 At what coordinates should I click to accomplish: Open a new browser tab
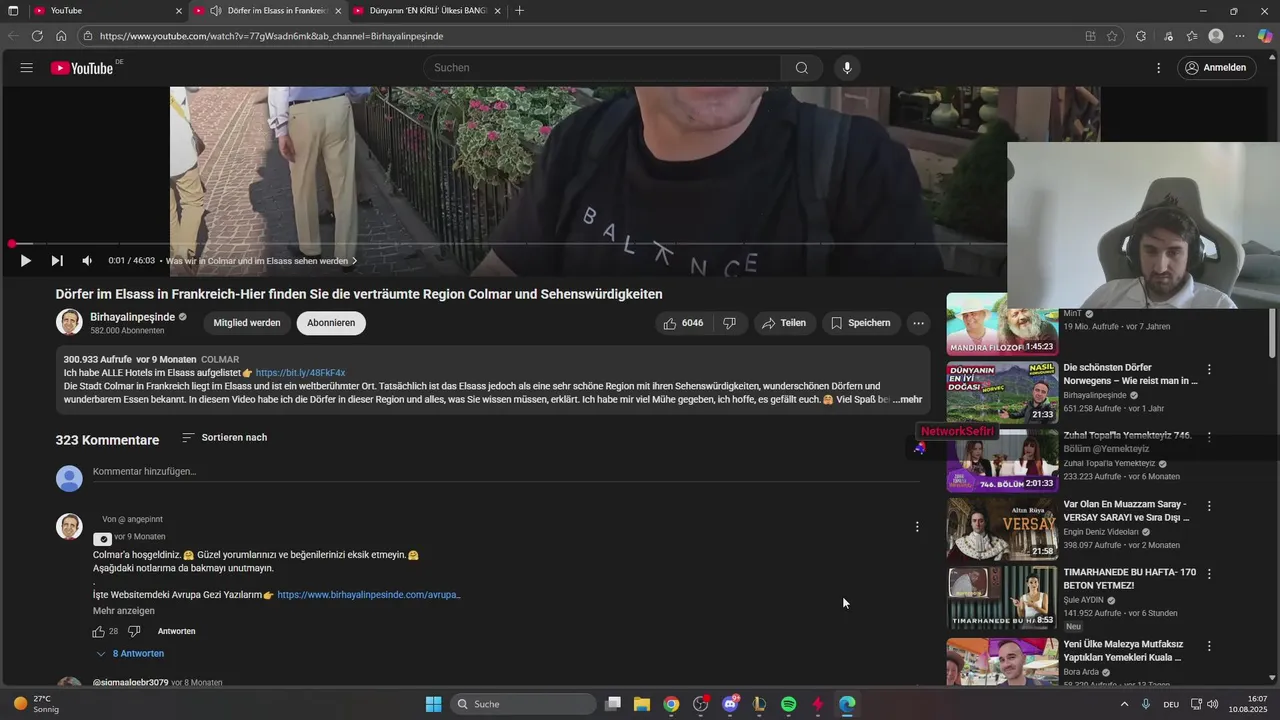pyautogui.click(x=519, y=11)
